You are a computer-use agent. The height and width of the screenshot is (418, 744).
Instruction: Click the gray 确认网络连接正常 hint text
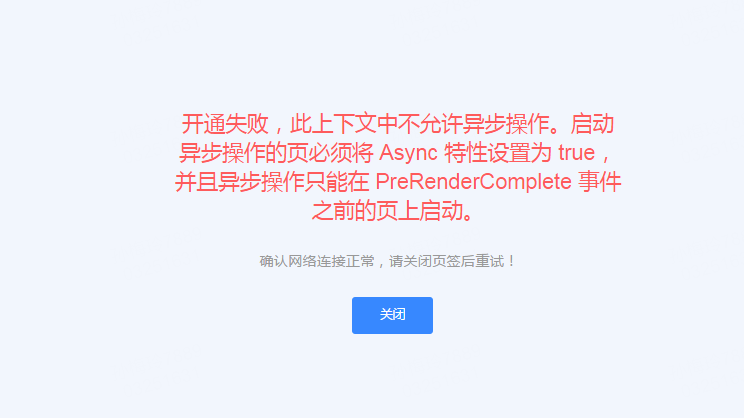317,261
